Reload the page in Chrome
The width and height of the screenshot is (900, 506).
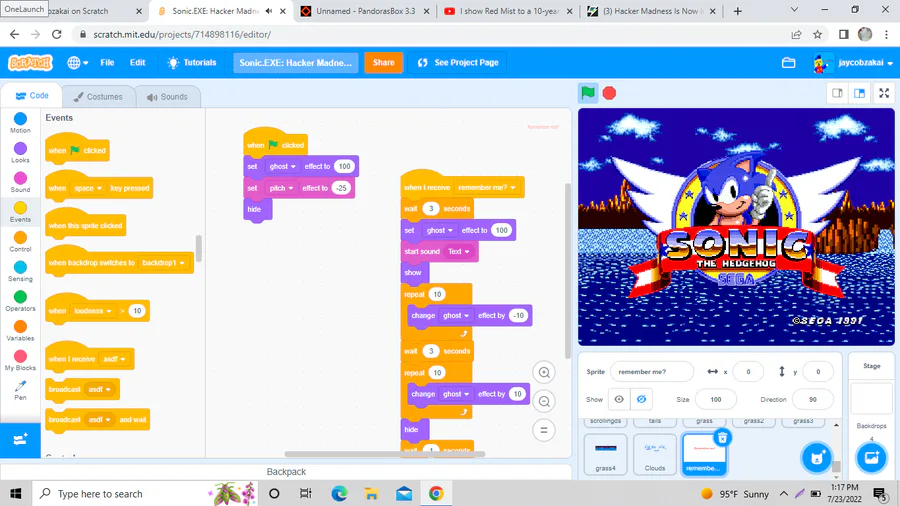coord(56,34)
